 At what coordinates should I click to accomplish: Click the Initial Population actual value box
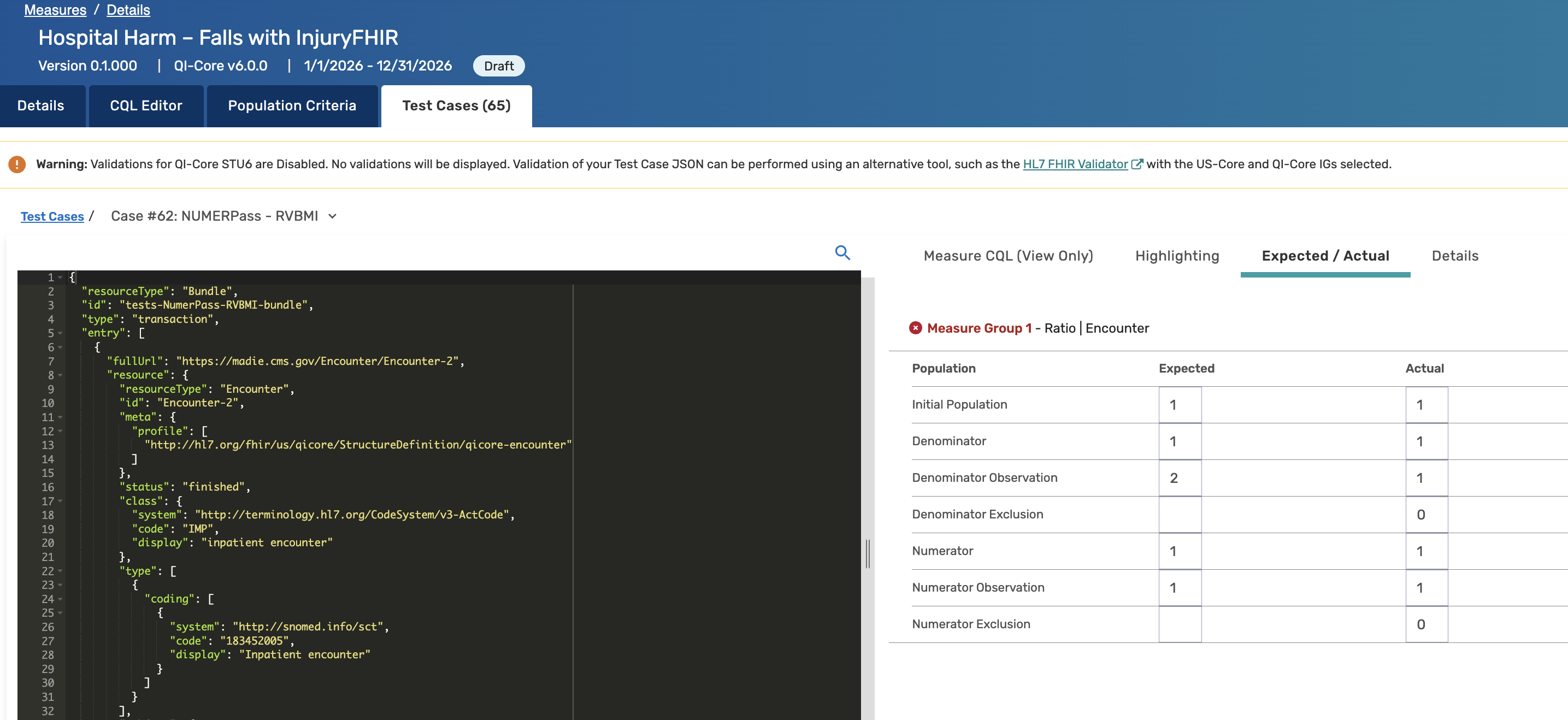1426,405
